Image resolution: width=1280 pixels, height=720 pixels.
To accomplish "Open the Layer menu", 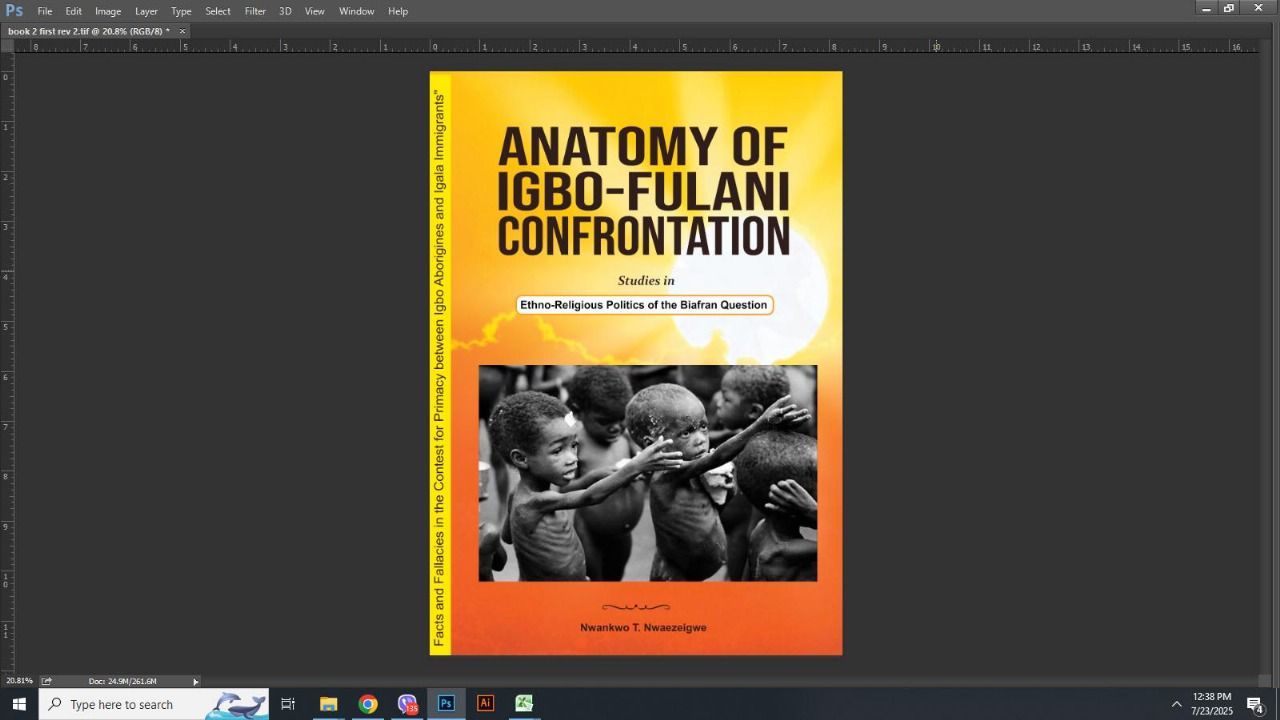I will (x=146, y=11).
